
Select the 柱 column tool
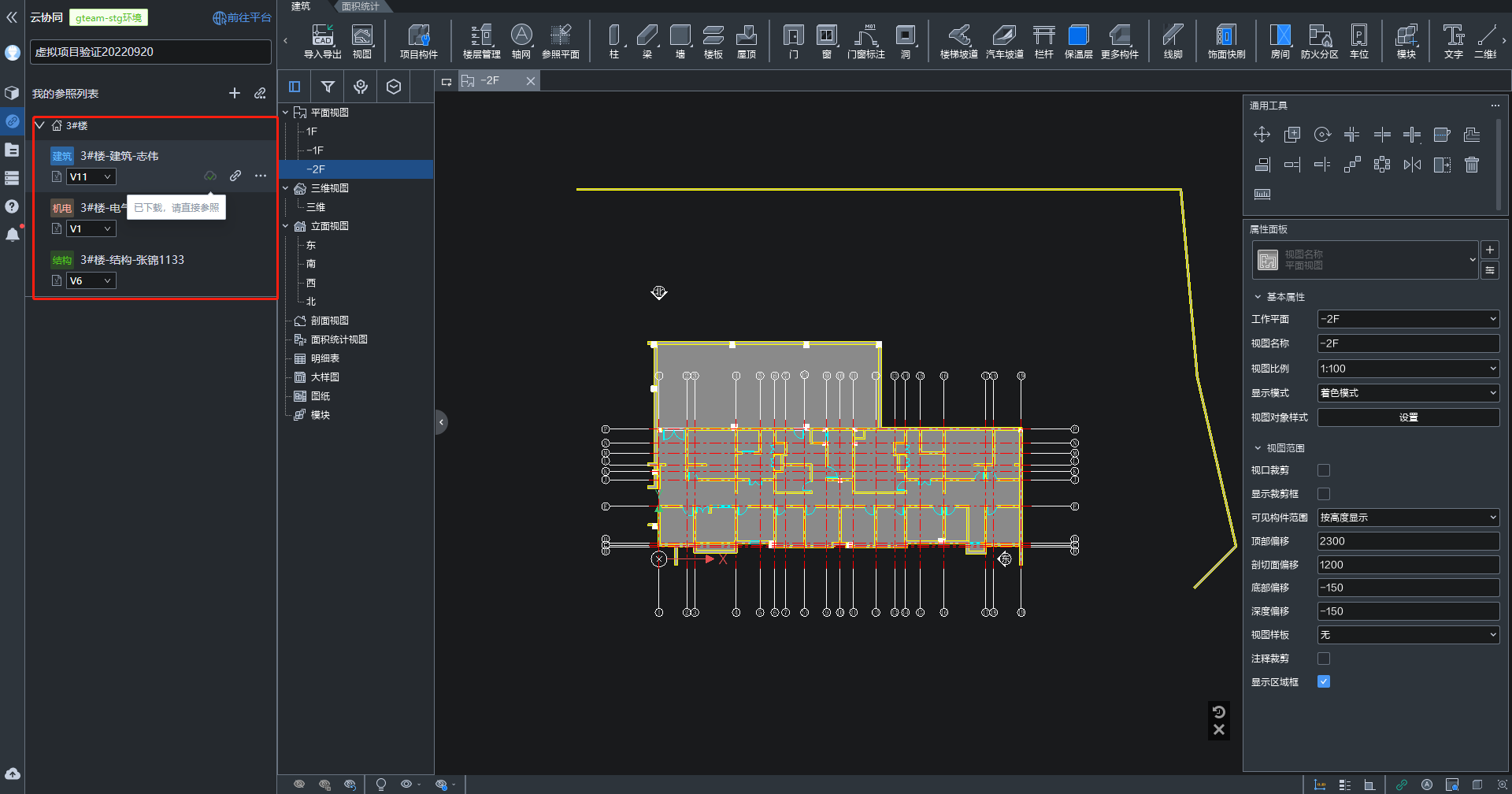coord(614,41)
